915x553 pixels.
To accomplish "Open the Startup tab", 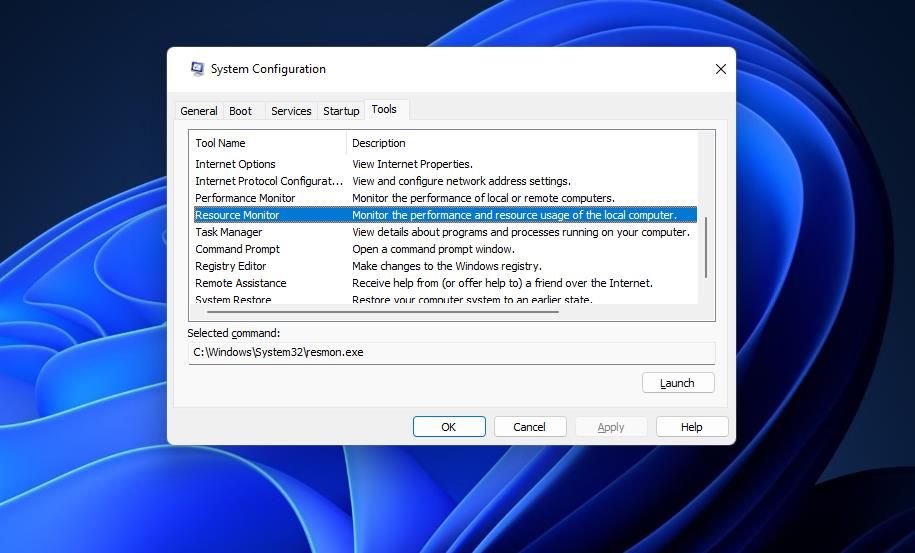I will pyautogui.click(x=341, y=111).
